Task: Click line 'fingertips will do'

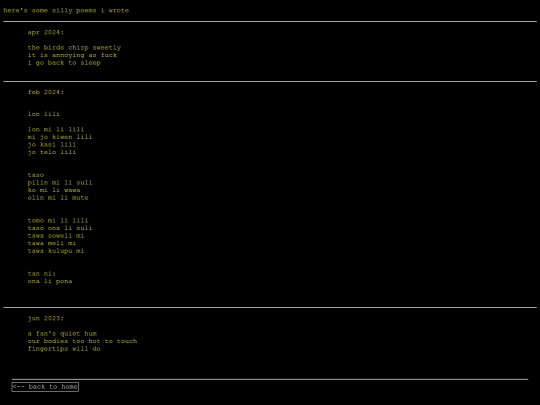Action: (x=64, y=349)
